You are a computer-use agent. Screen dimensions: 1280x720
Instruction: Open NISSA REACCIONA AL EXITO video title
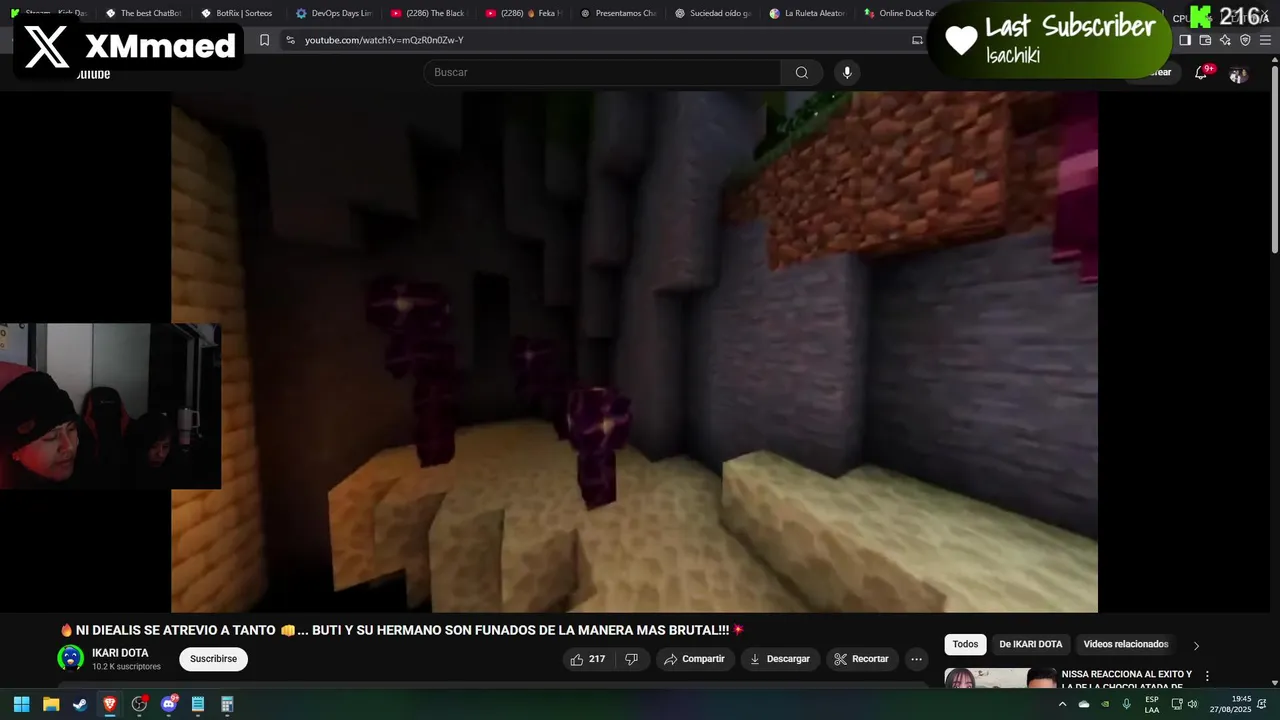point(1126,680)
